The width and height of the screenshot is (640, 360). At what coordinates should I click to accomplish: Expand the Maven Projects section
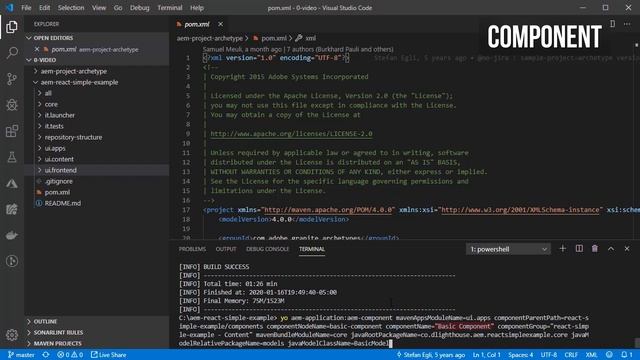29,344
